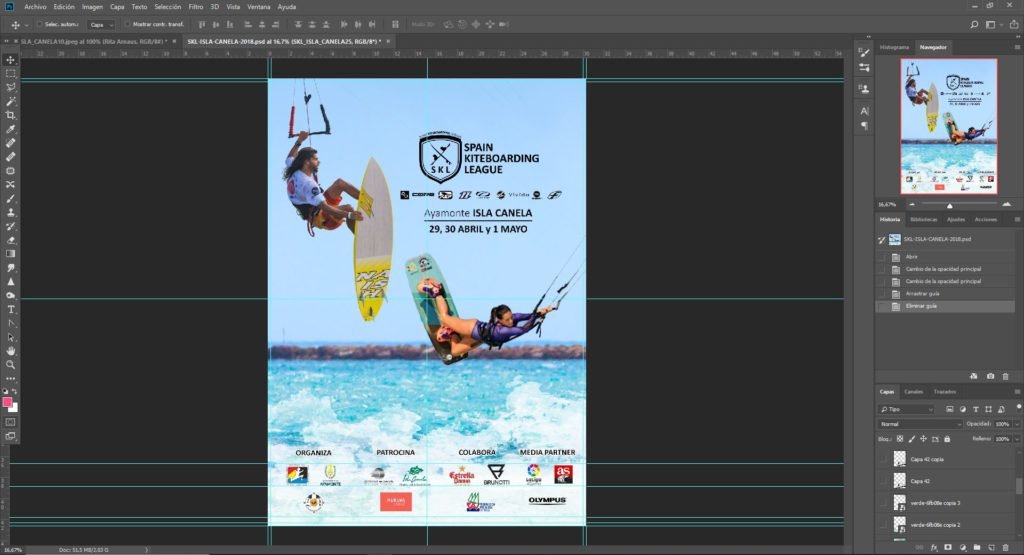Switch to the Bibliotecas tab
Image resolution: width=1024 pixels, height=555 pixels.
(x=923, y=219)
